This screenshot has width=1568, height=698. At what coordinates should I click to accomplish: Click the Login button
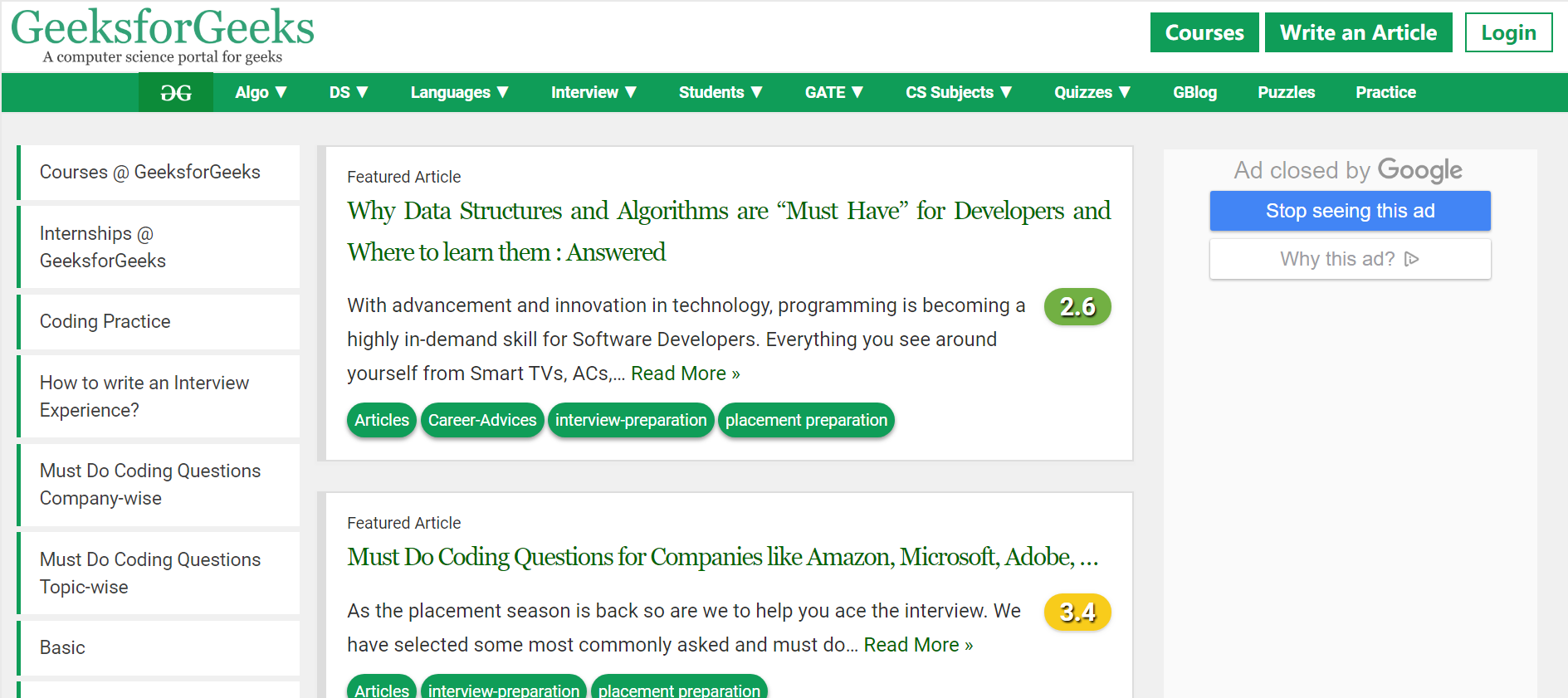tap(1508, 33)
